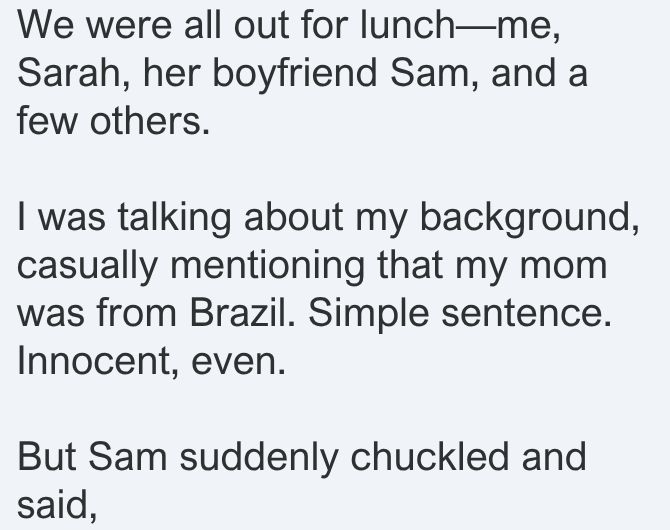
Task: Click the word "others" ending first paragraph
Action: (x=150, y=121)
